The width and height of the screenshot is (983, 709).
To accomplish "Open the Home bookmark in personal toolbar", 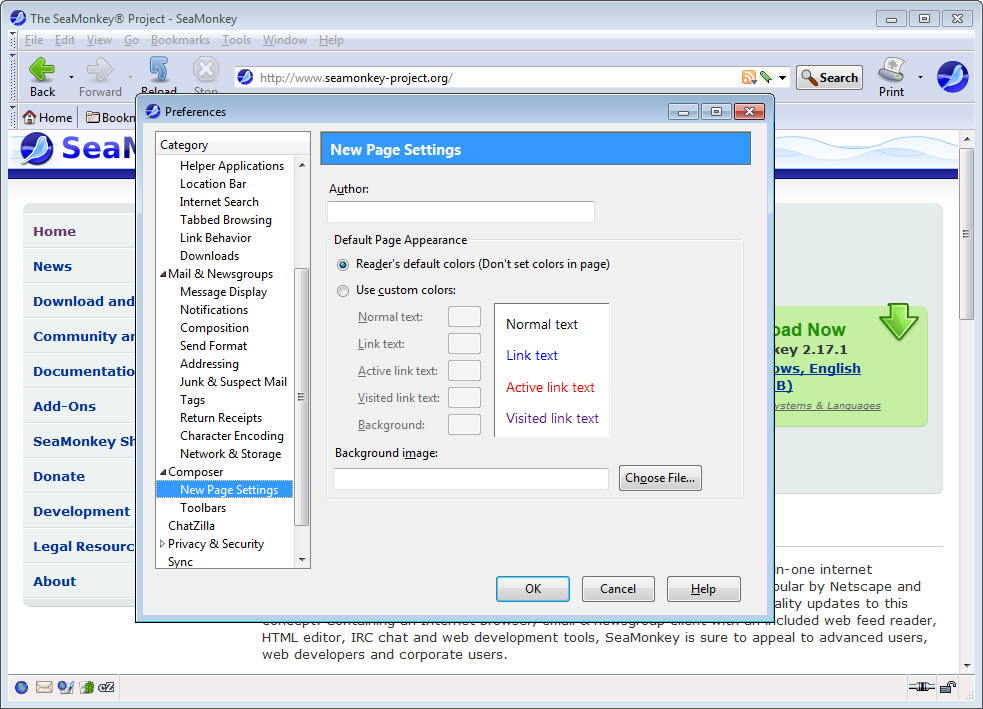I will [x=48, y=117].
